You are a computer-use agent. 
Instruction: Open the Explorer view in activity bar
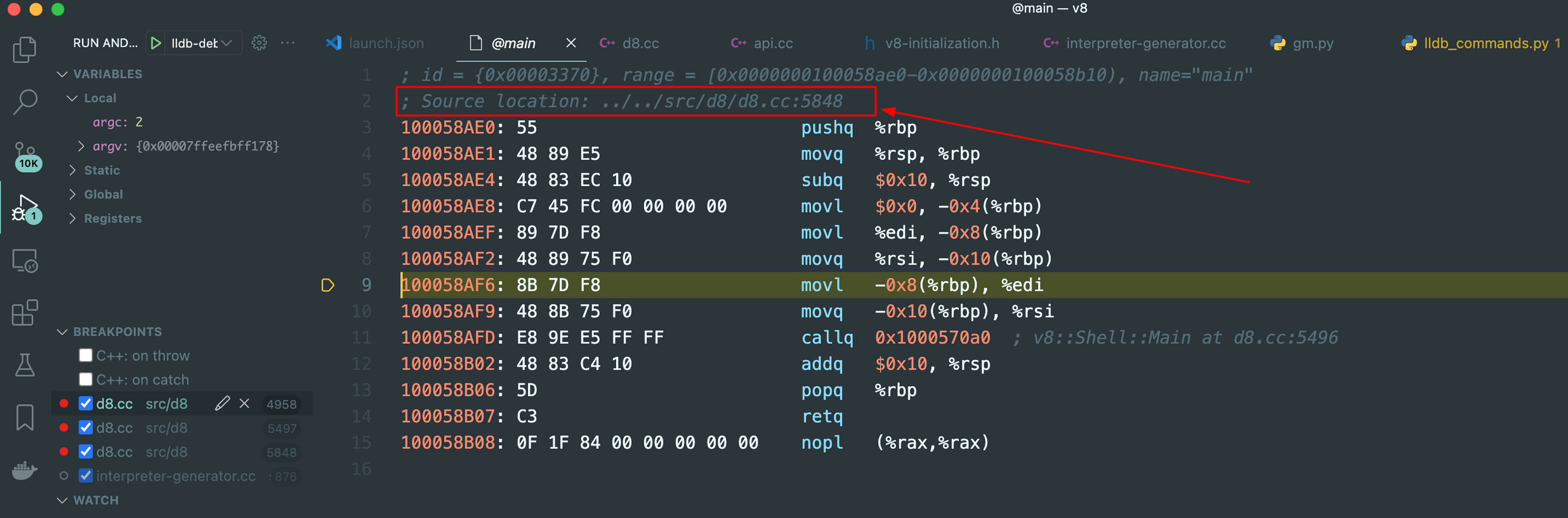click(25, 50)
